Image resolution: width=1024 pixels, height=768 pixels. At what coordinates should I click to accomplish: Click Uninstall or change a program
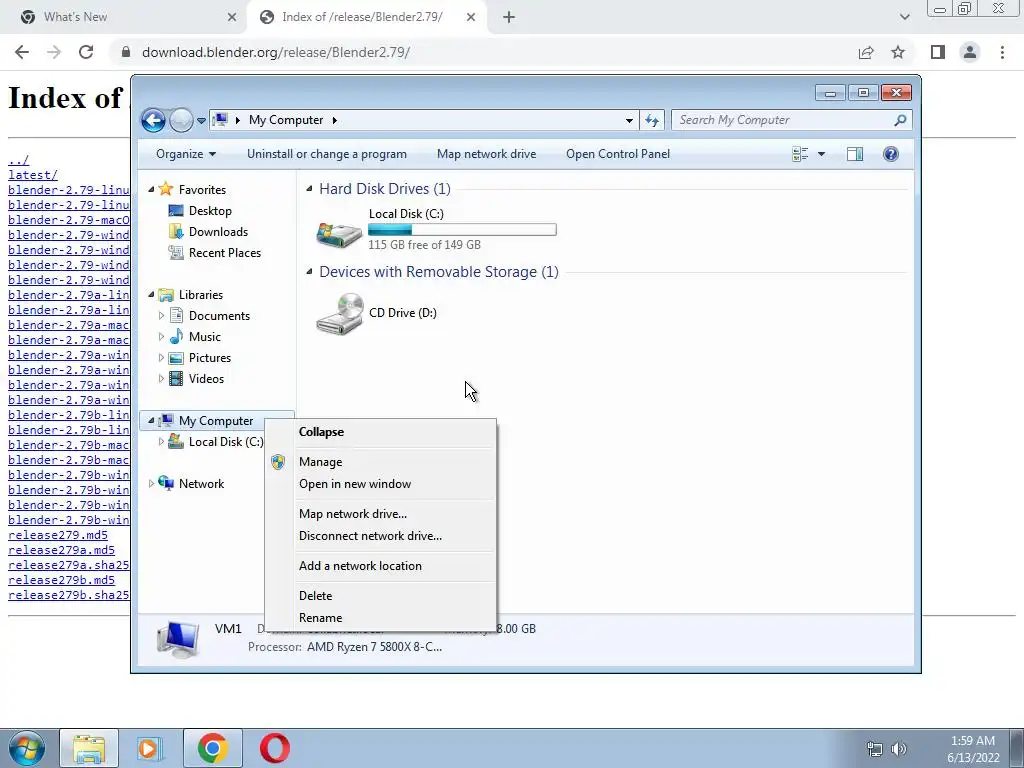(x=327, y=154)
